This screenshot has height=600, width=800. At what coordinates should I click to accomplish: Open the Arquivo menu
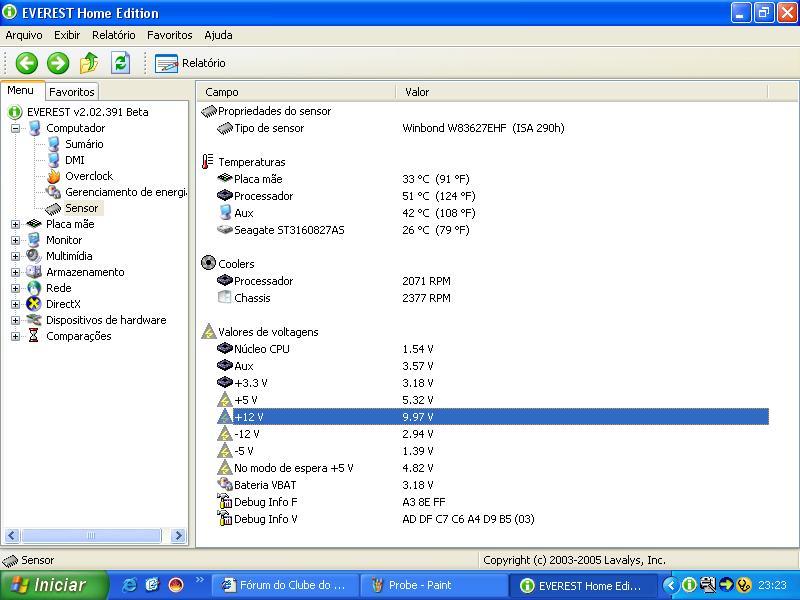click(x=23, y=35)
